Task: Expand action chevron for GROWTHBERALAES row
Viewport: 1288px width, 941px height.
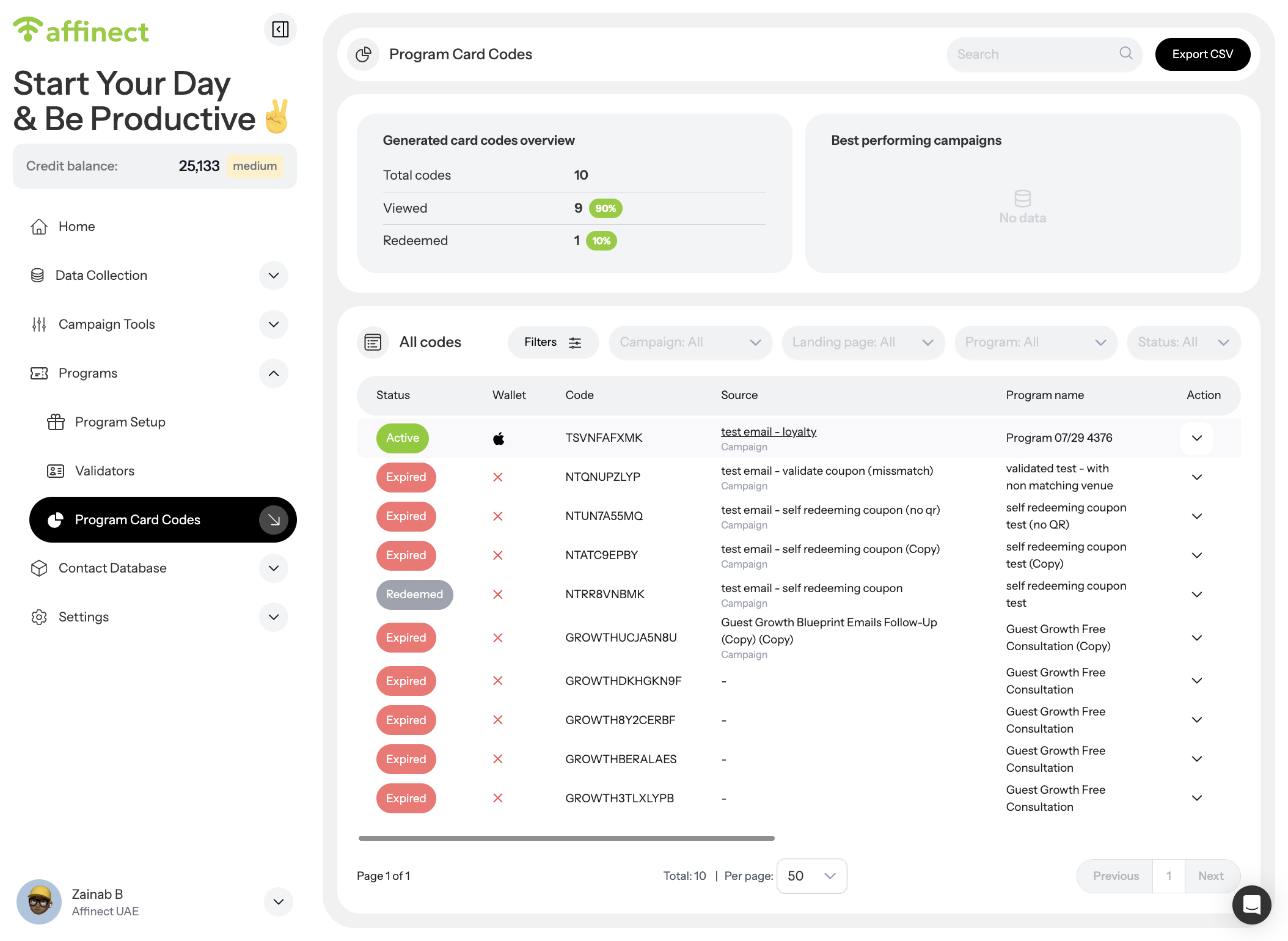Action: click(1197, 759)
